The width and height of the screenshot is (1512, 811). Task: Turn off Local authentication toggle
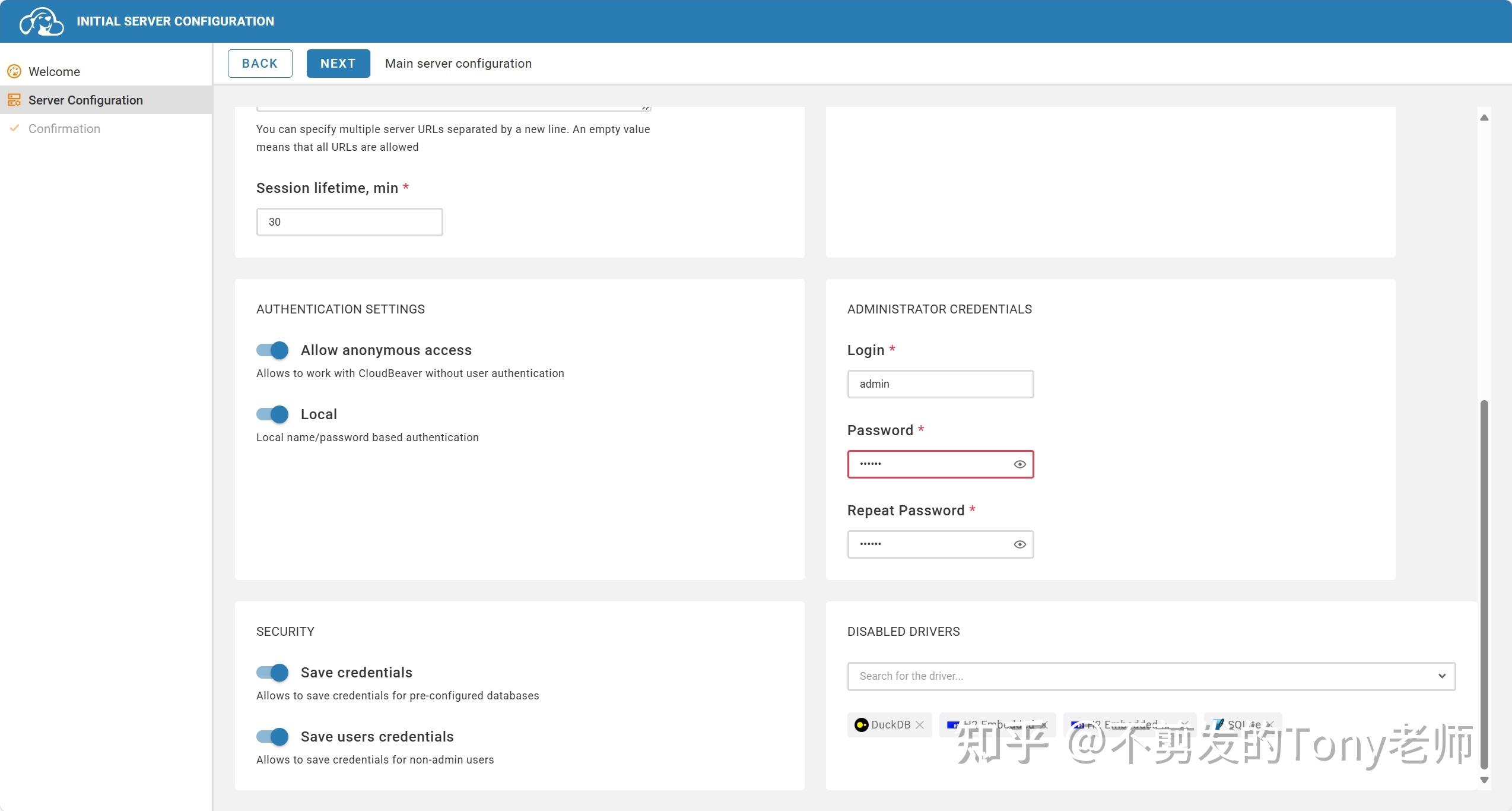click(273, 414)
